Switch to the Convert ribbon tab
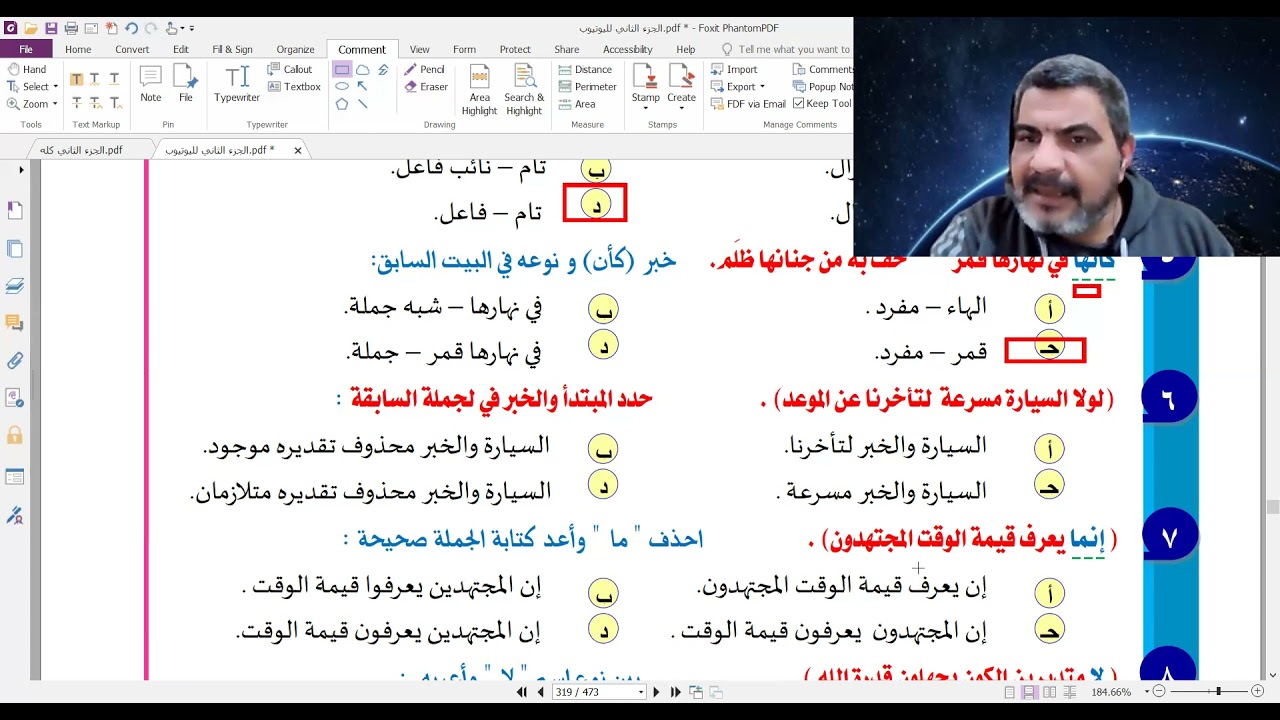 pos(132,49)
